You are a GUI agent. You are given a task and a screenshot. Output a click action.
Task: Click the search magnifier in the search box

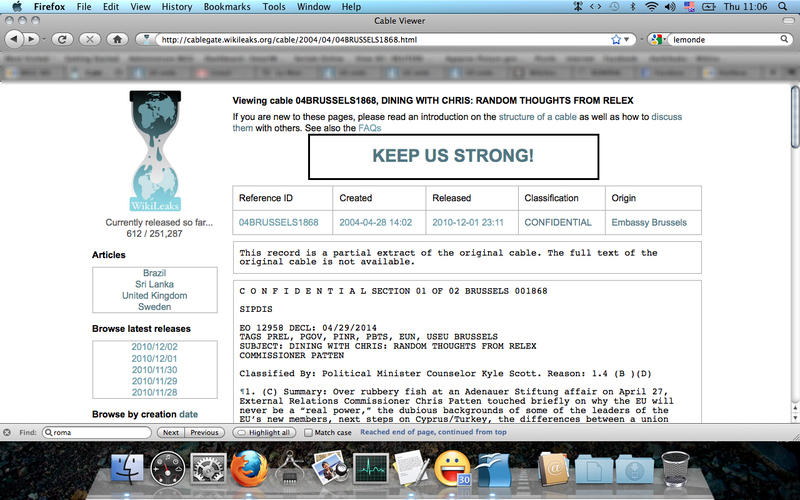click(784, 39)
